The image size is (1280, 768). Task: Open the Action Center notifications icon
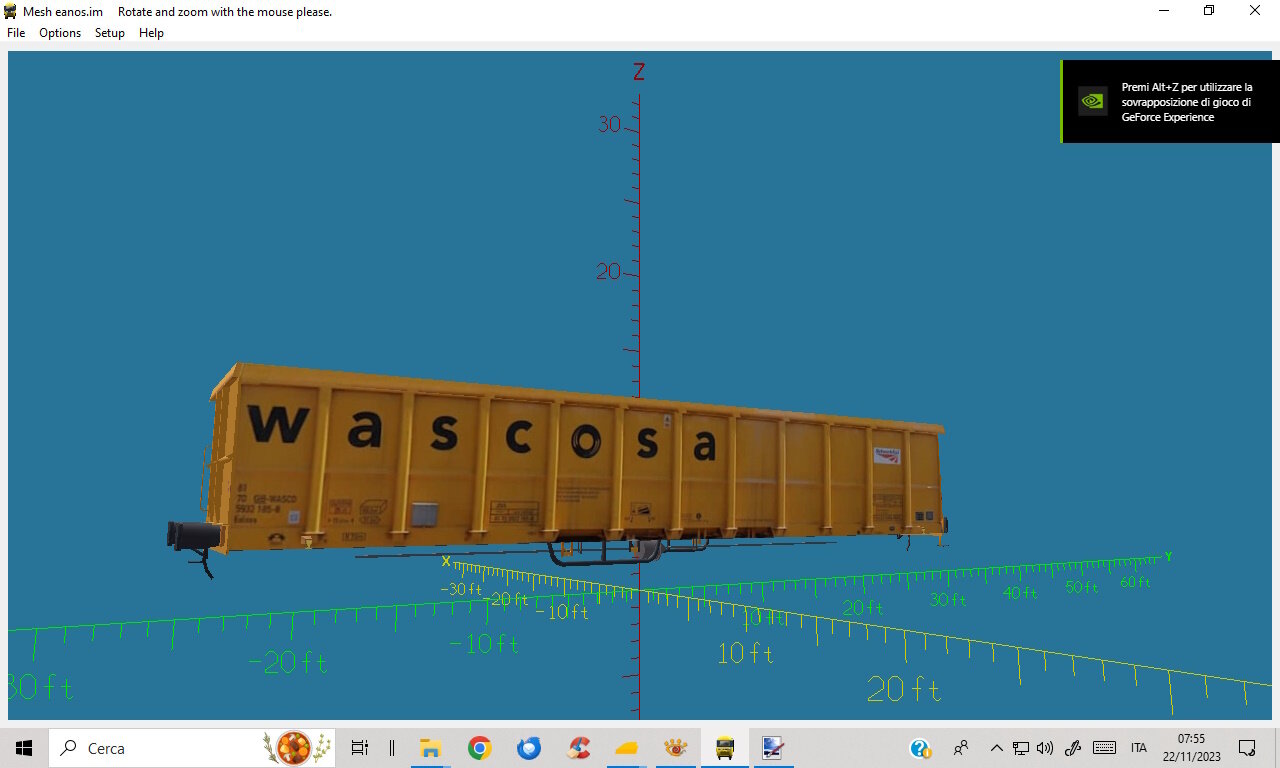coord(1248,748)
